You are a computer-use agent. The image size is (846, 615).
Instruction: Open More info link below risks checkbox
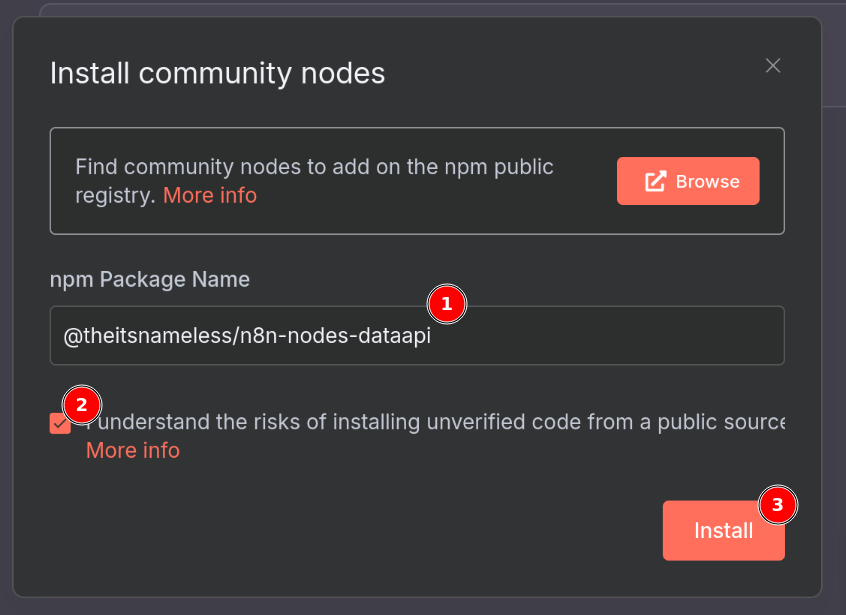pos(133,450)
